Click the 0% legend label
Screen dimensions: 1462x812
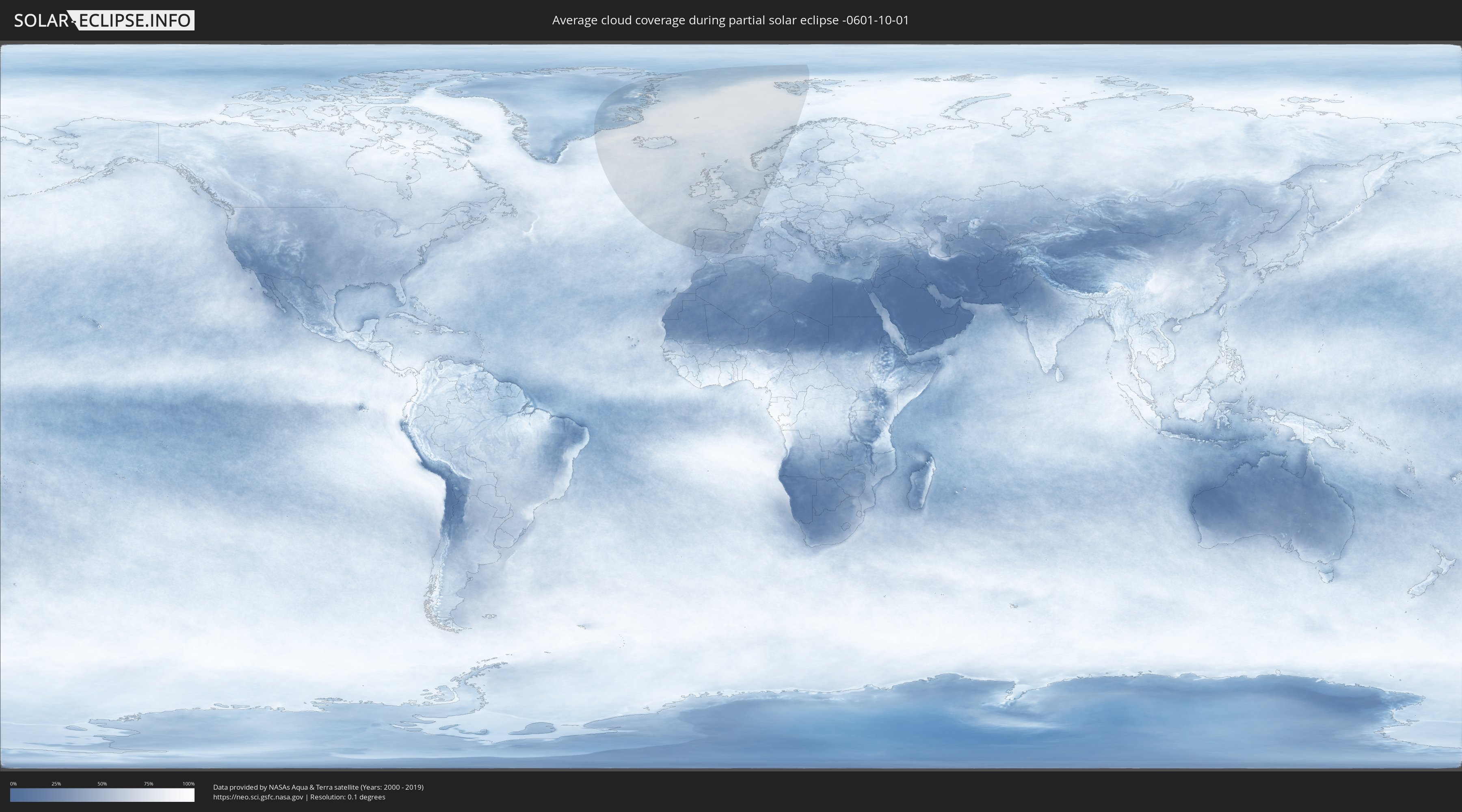tap(13, 784)
